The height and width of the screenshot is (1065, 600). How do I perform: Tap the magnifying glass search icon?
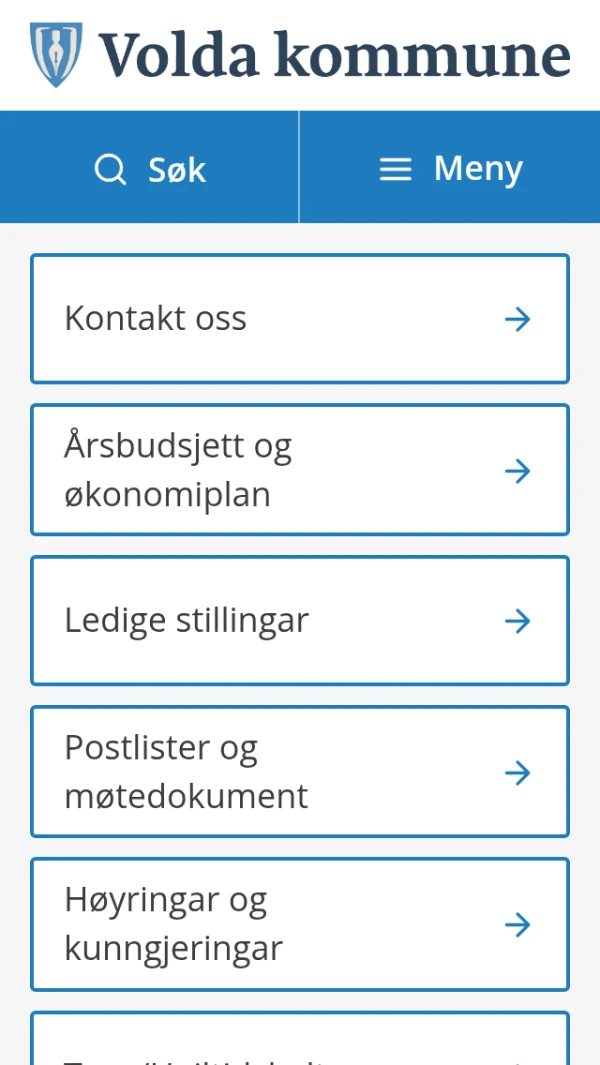110,169
